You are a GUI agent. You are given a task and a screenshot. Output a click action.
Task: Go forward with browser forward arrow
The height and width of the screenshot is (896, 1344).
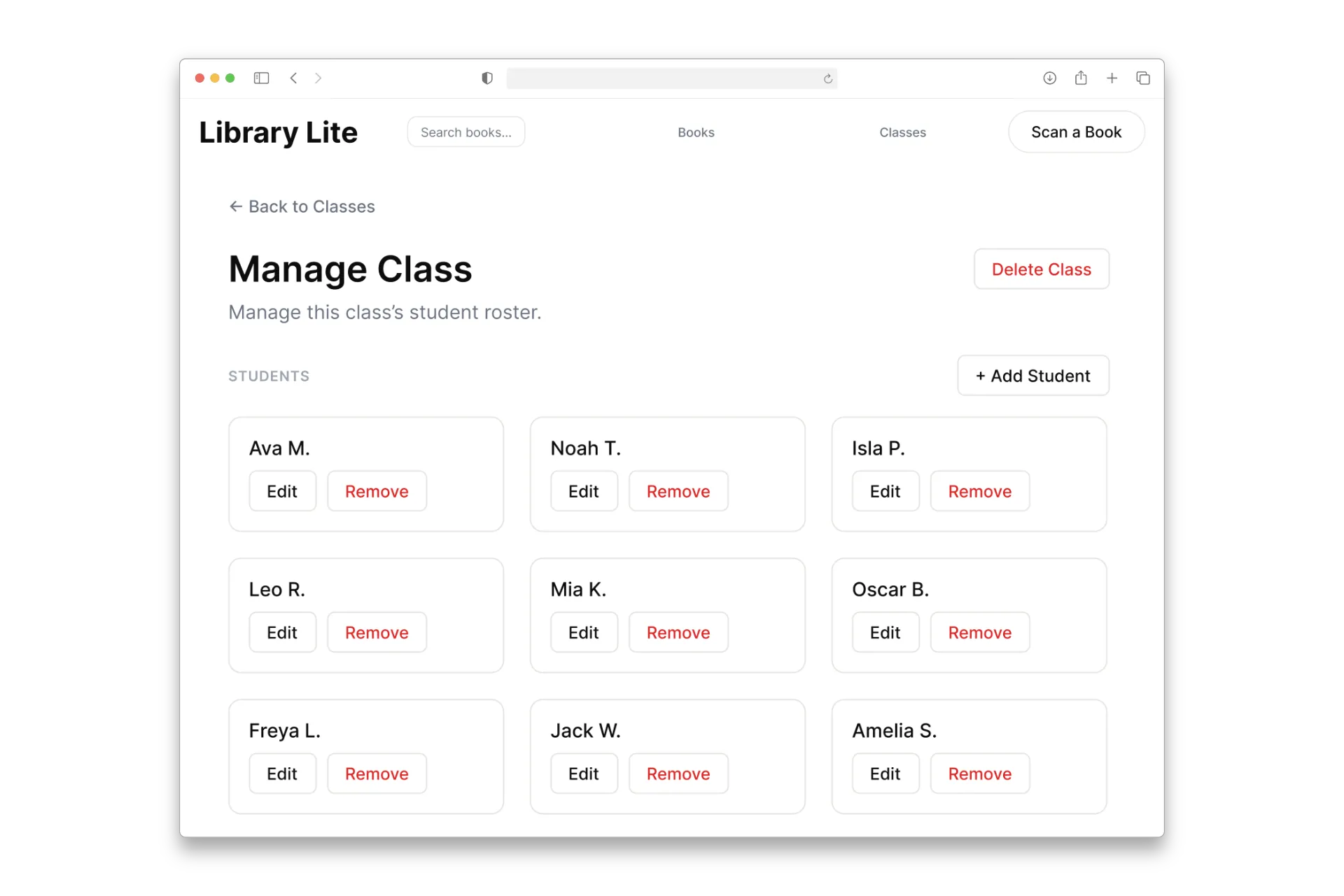pos(318,78)
